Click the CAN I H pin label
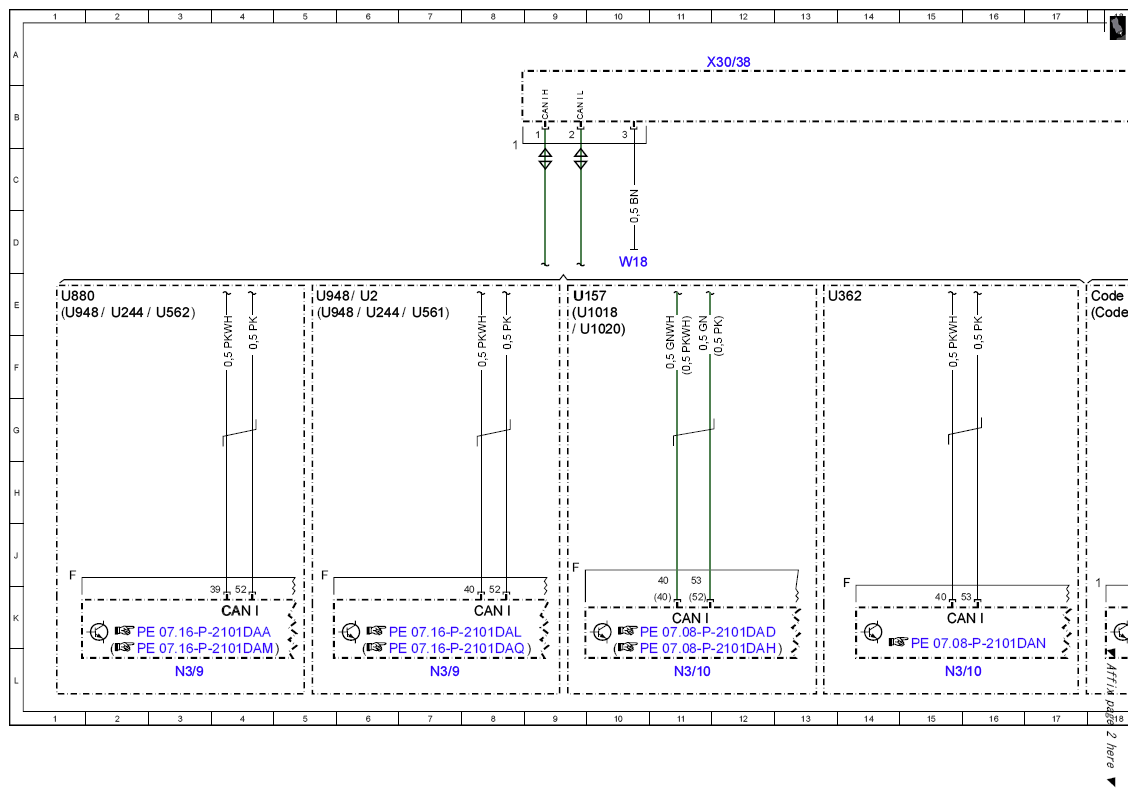The height and width of the screenshot is (797, 1137). [545, 104]
